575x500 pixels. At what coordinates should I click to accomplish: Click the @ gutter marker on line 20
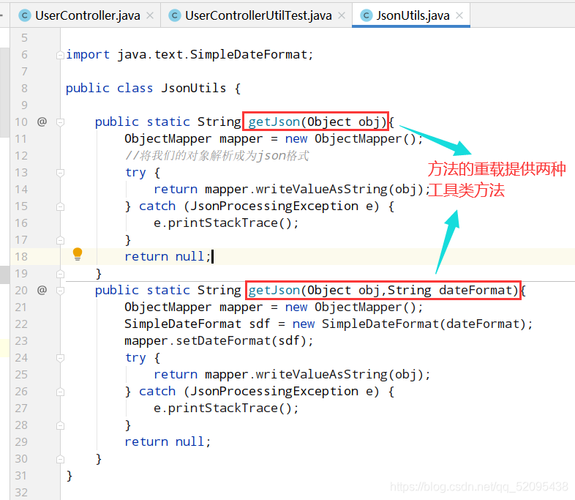(x=42, y=290)
